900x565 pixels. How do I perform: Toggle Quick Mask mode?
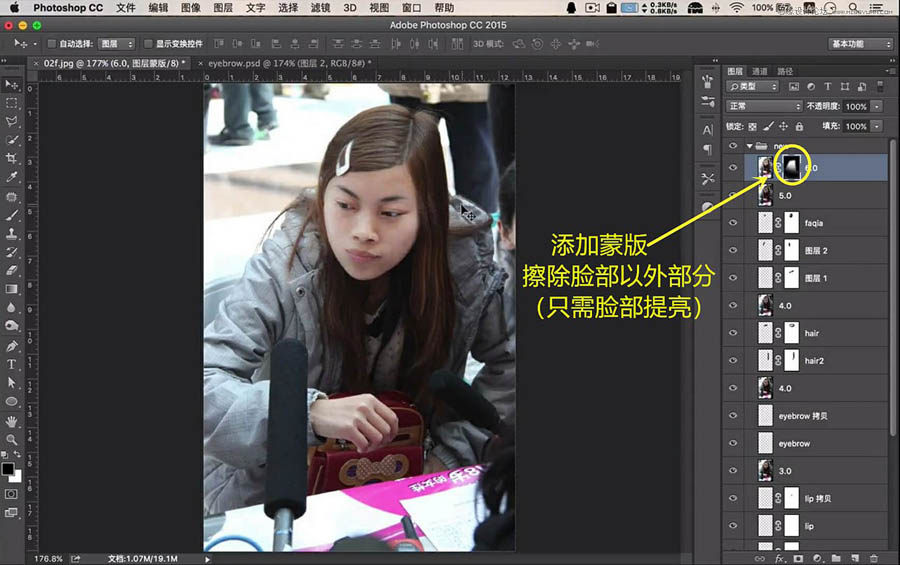click(x=11, y=494)
